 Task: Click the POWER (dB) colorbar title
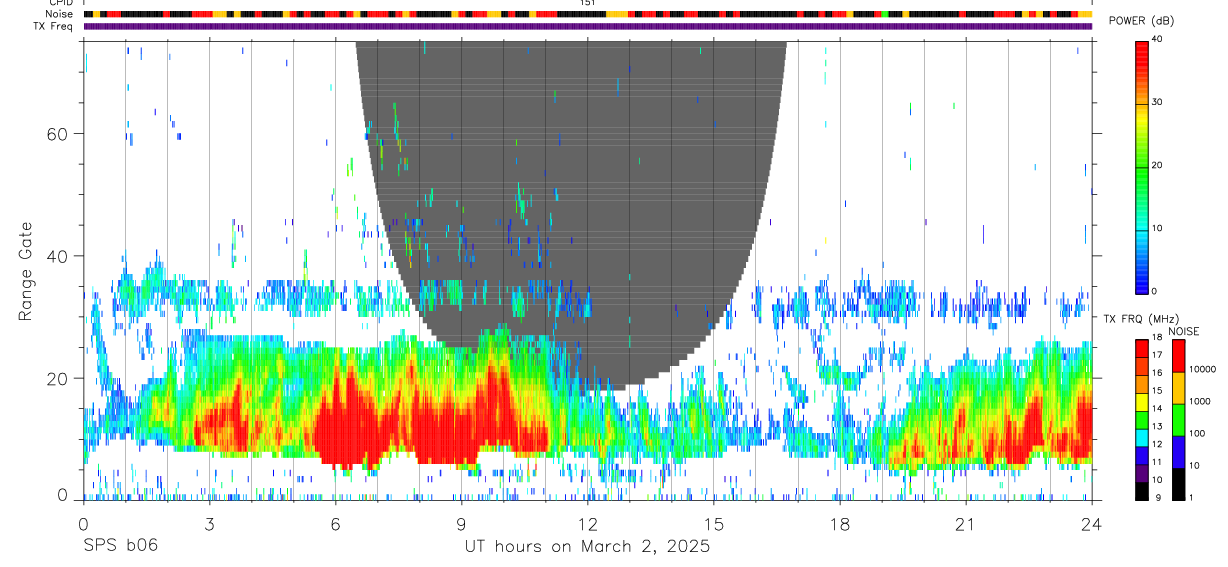coord(1141,22)
